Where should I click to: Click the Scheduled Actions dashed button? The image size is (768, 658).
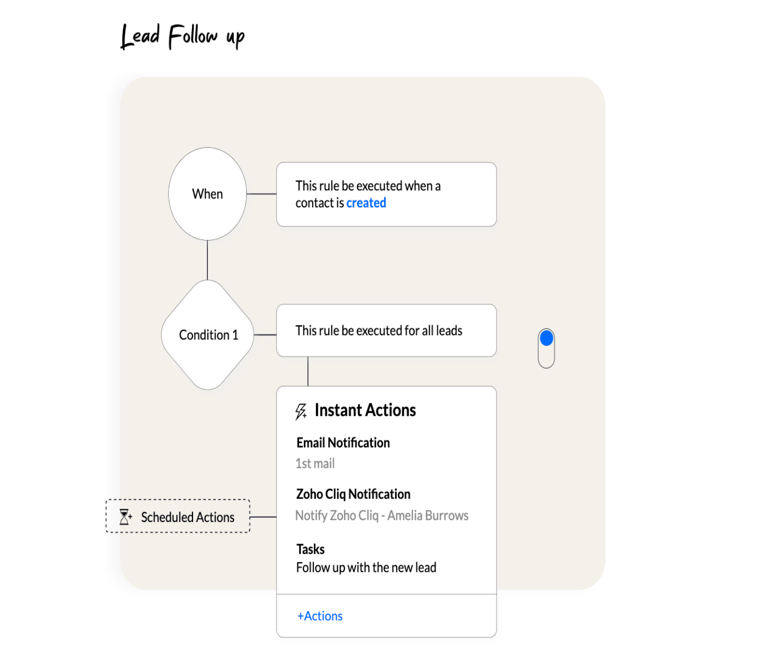[x=178, y=517]
